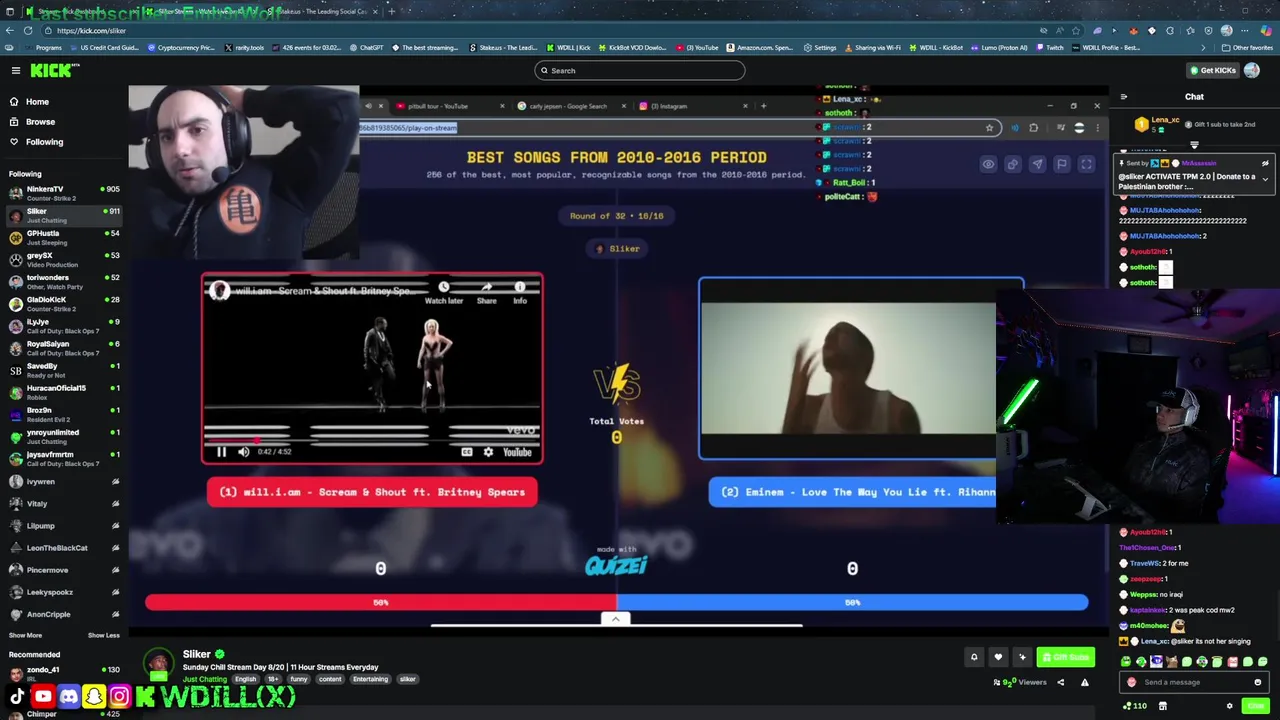Vote for will.i.am - Scream & Shout label

click(372, 492)
